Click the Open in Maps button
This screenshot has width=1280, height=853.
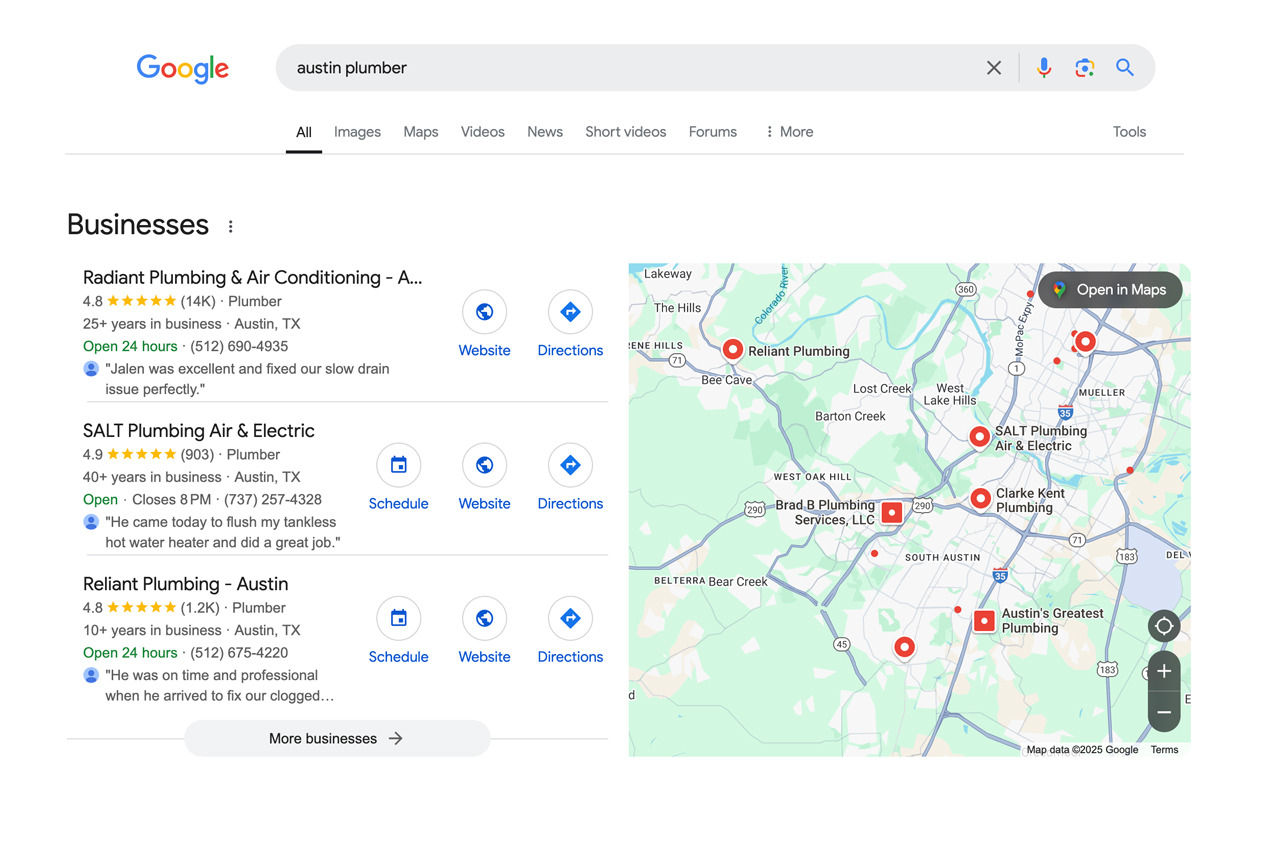[1110, 290]
